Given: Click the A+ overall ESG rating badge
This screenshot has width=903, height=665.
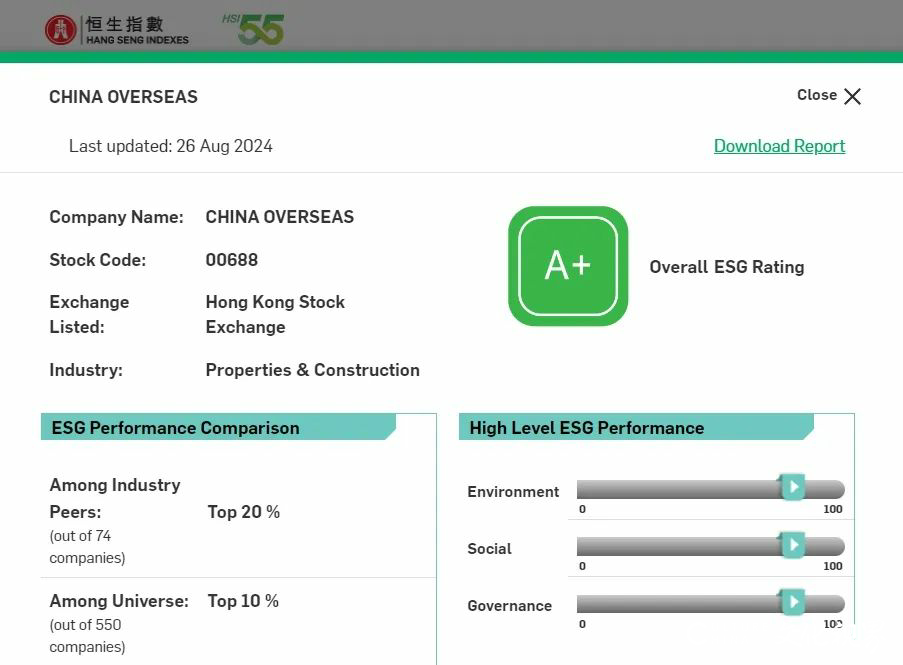Looking at the screenshot, I should [x=568, y=266].
